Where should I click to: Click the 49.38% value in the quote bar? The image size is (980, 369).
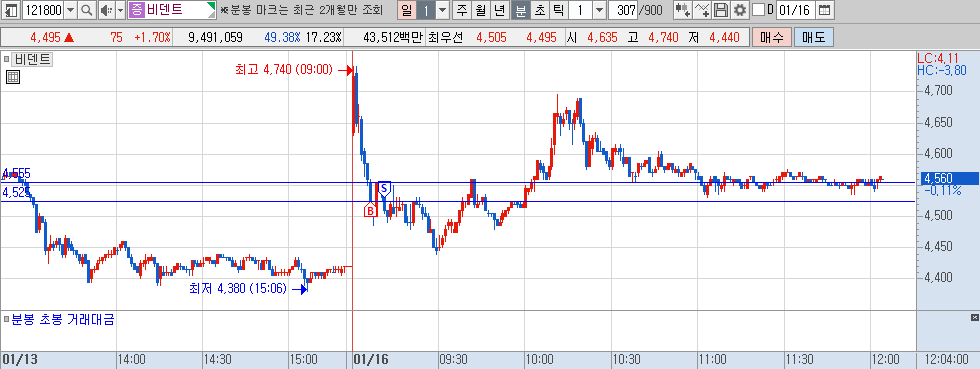(x=282, y=38)
